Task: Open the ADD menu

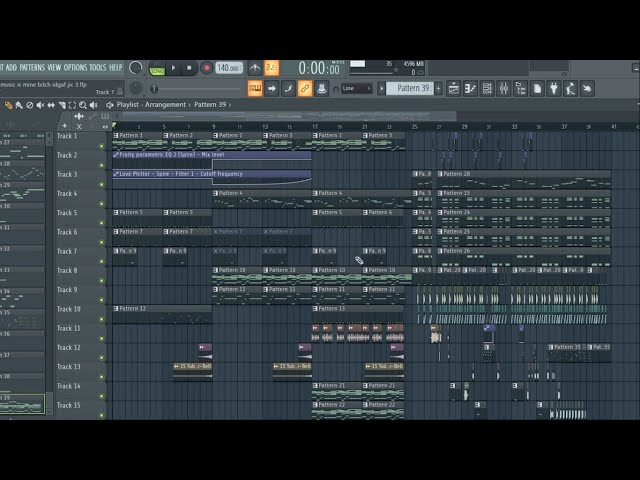Action: pyautogui.click(x=11, y=68)
